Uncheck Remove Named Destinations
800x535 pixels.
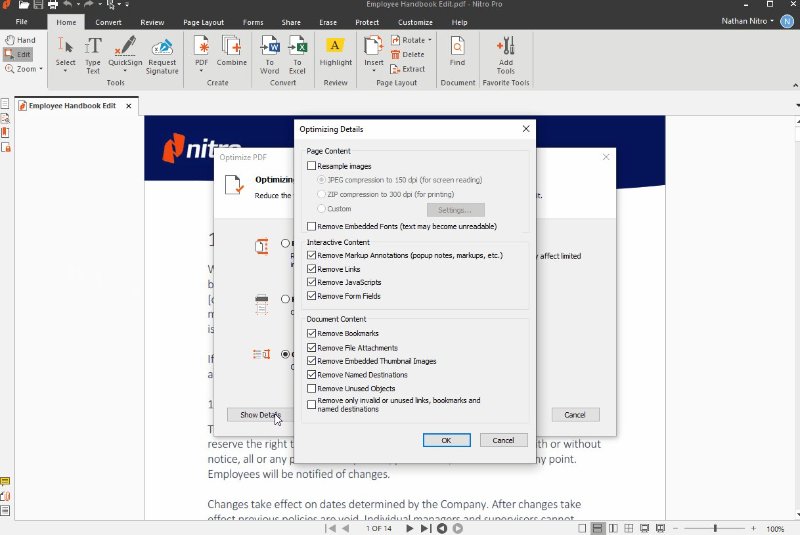(x=311, y=374)
